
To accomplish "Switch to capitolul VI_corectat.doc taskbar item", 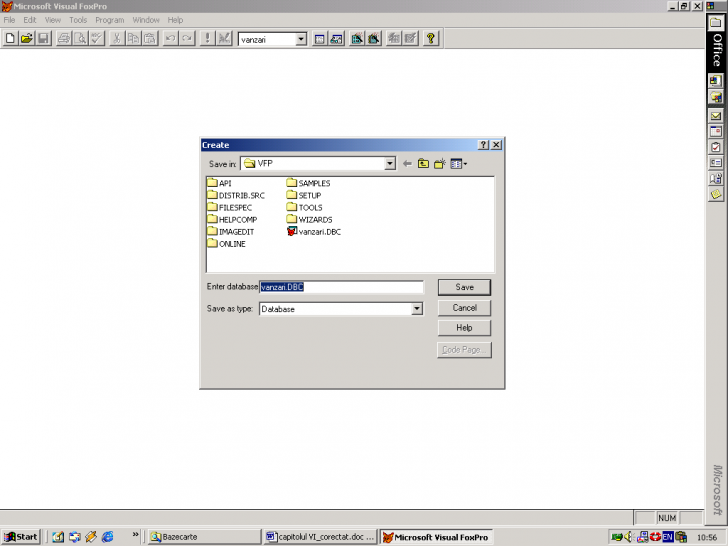I will (320, 537).
